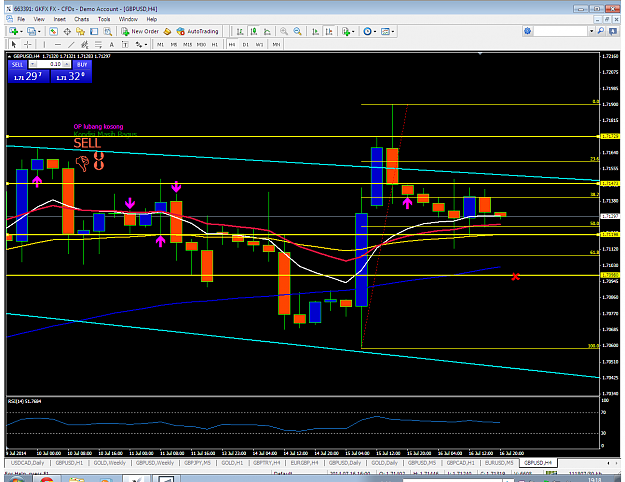Toggle Auto Scroll chart icon
625x482 pixels.
315,31
